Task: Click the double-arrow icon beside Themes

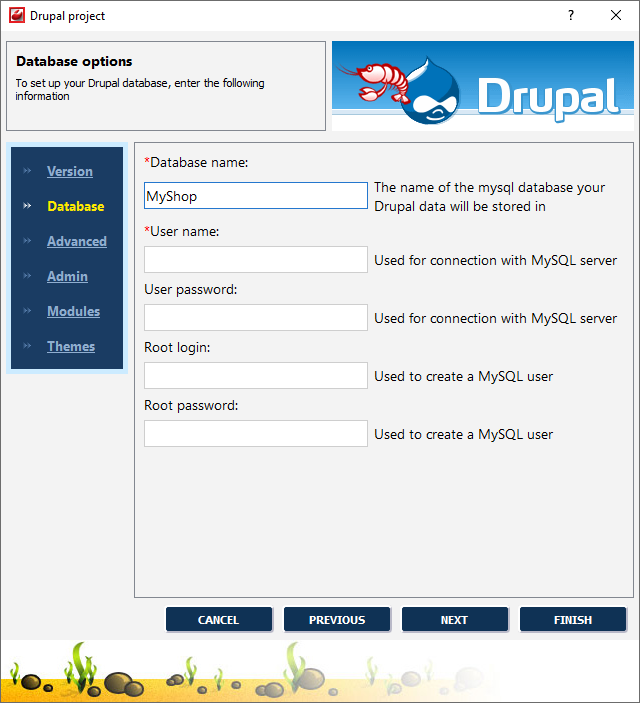Action: [x=27, y=345]
